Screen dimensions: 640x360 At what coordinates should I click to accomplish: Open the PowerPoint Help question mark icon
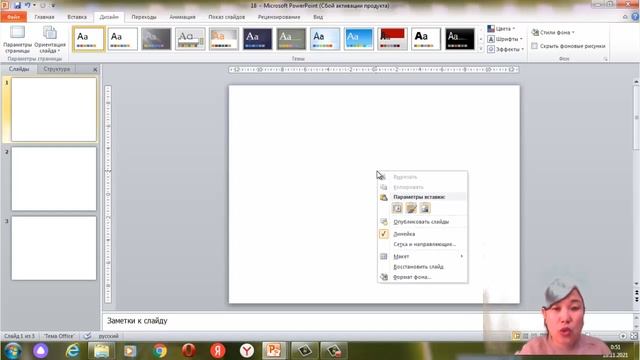[635, 17]
